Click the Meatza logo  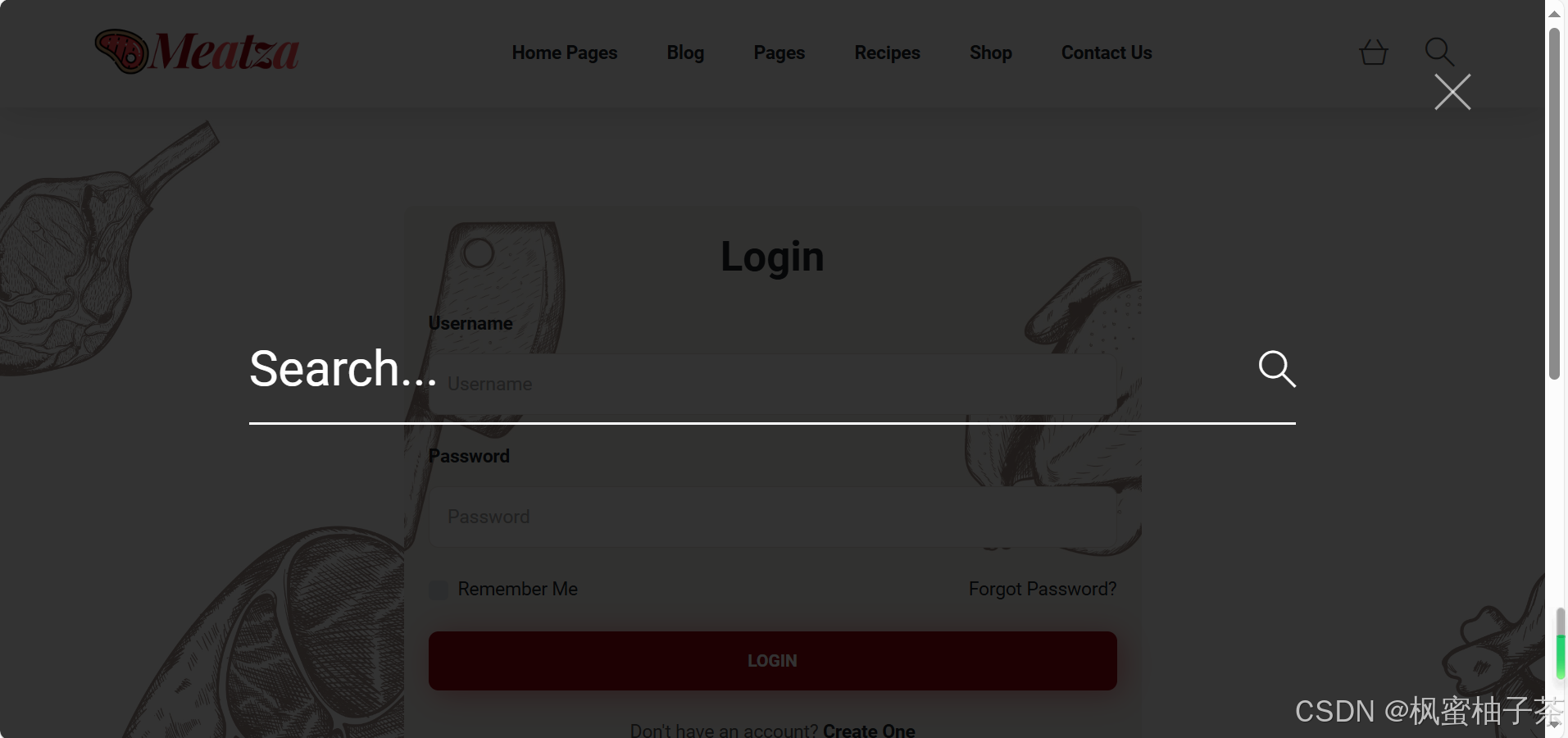(x=197, y=52)
